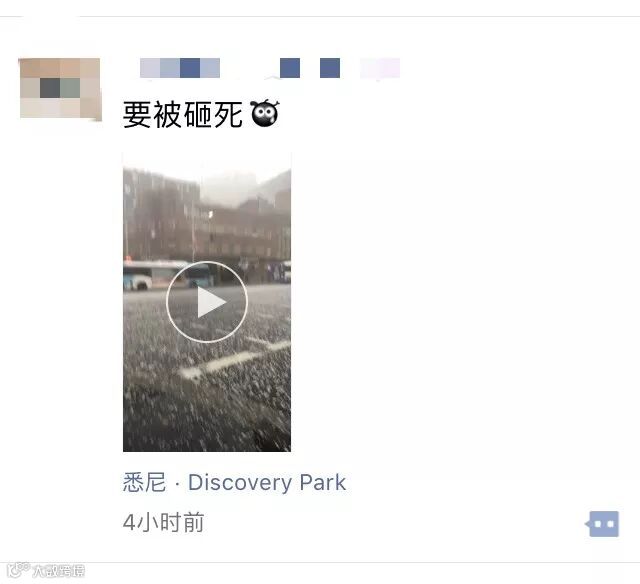
Task: Open the comment and like bubble button
Action: [602, 524]
